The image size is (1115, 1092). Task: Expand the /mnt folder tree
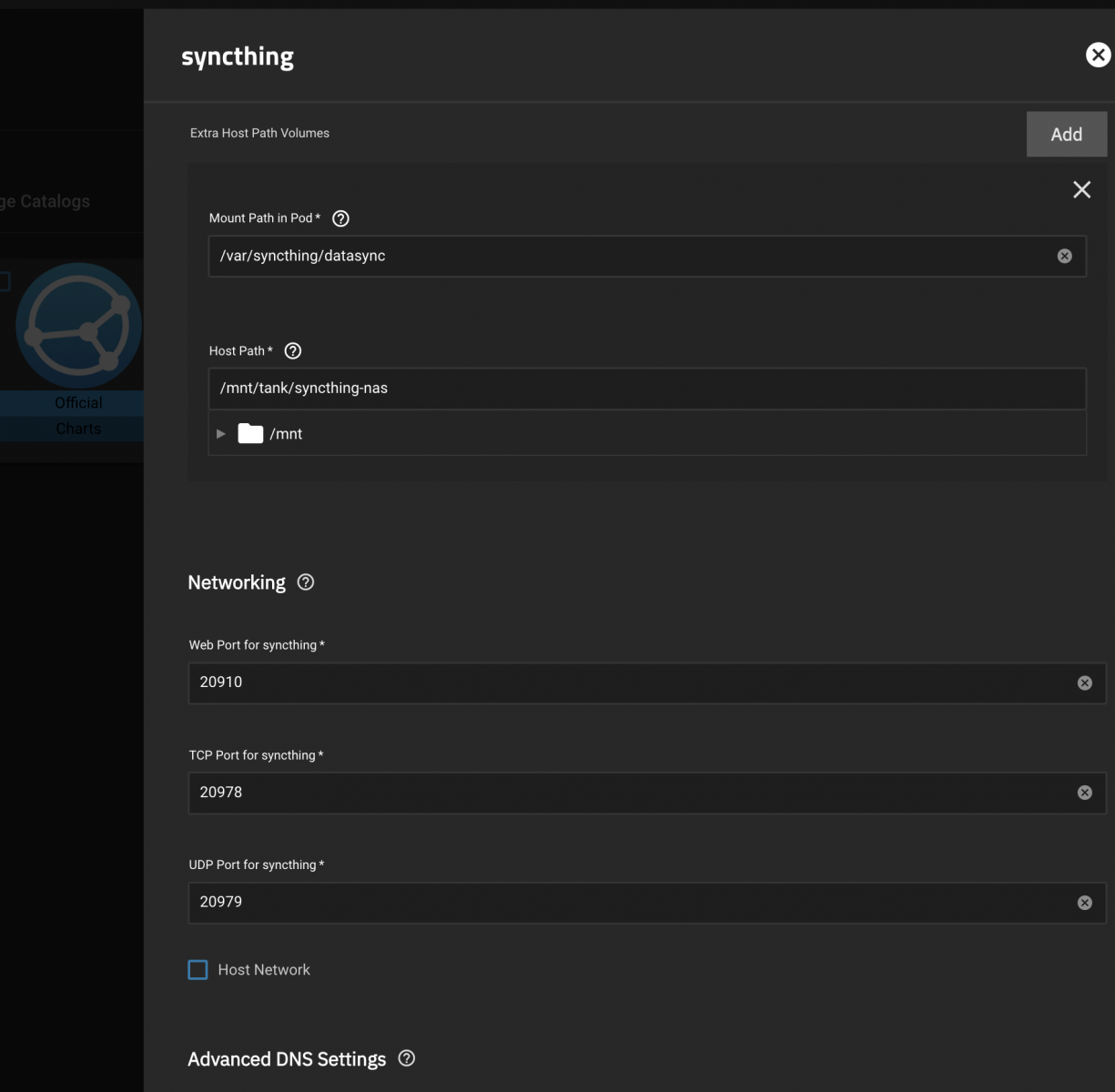[221, 434]
